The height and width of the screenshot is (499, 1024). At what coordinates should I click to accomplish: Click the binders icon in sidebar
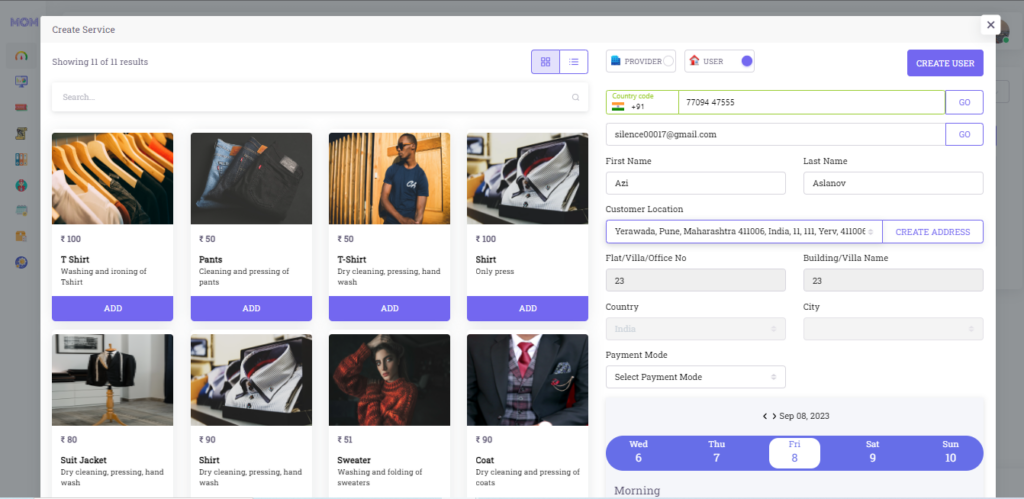pyautogui.click(x=22, y=159)
